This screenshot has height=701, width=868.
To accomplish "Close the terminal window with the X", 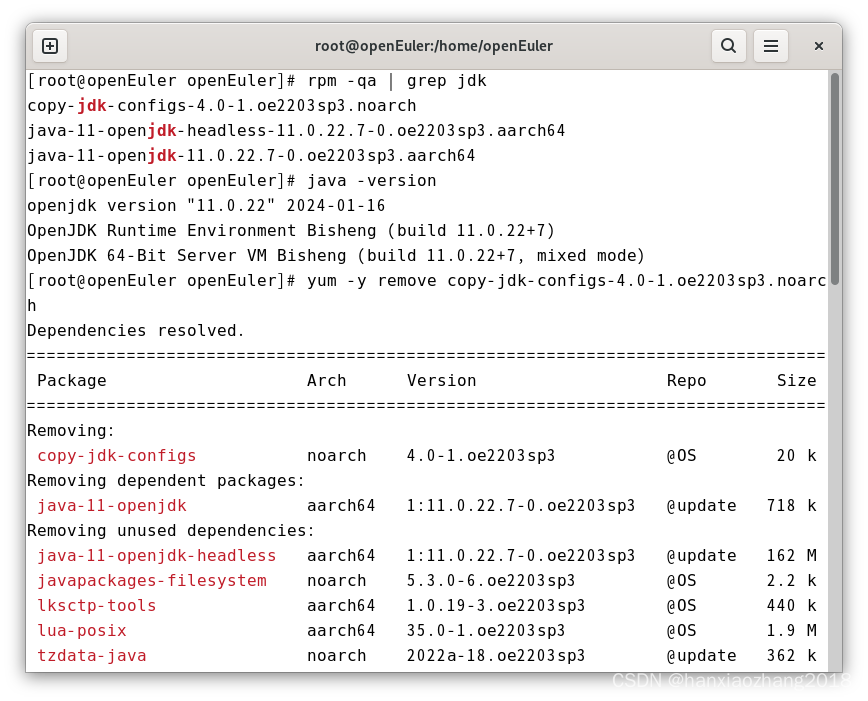I will (x=819, y=46).
